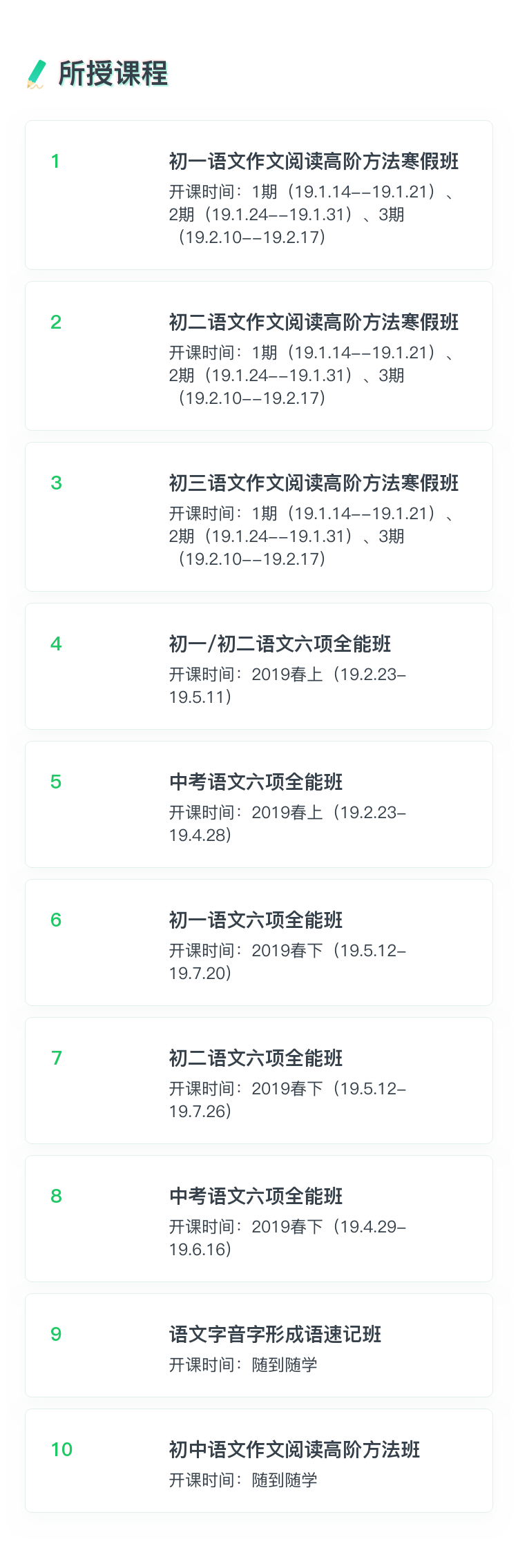Click the green number 10 course index
The height and width of the screenshot is (1568, 518).
(61, 1450)
